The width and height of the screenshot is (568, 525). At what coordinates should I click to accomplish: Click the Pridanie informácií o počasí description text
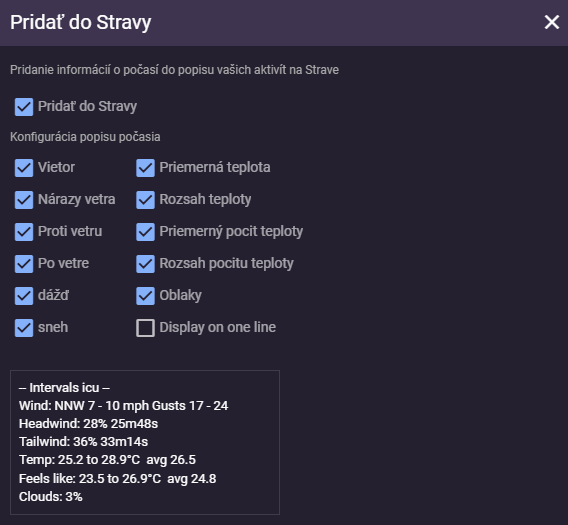coord(174,70)
